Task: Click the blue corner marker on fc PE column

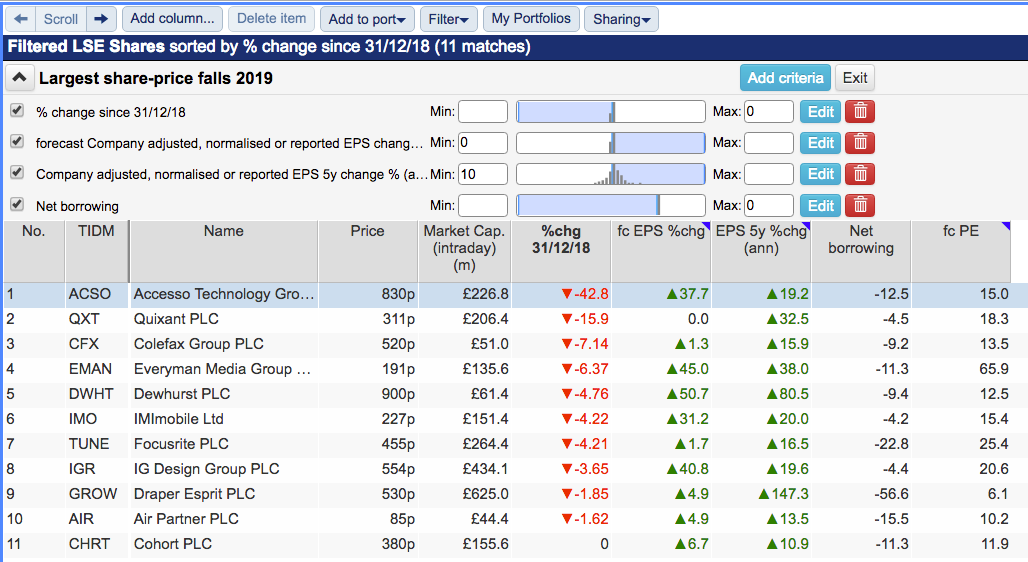Action: point(1006,226)
